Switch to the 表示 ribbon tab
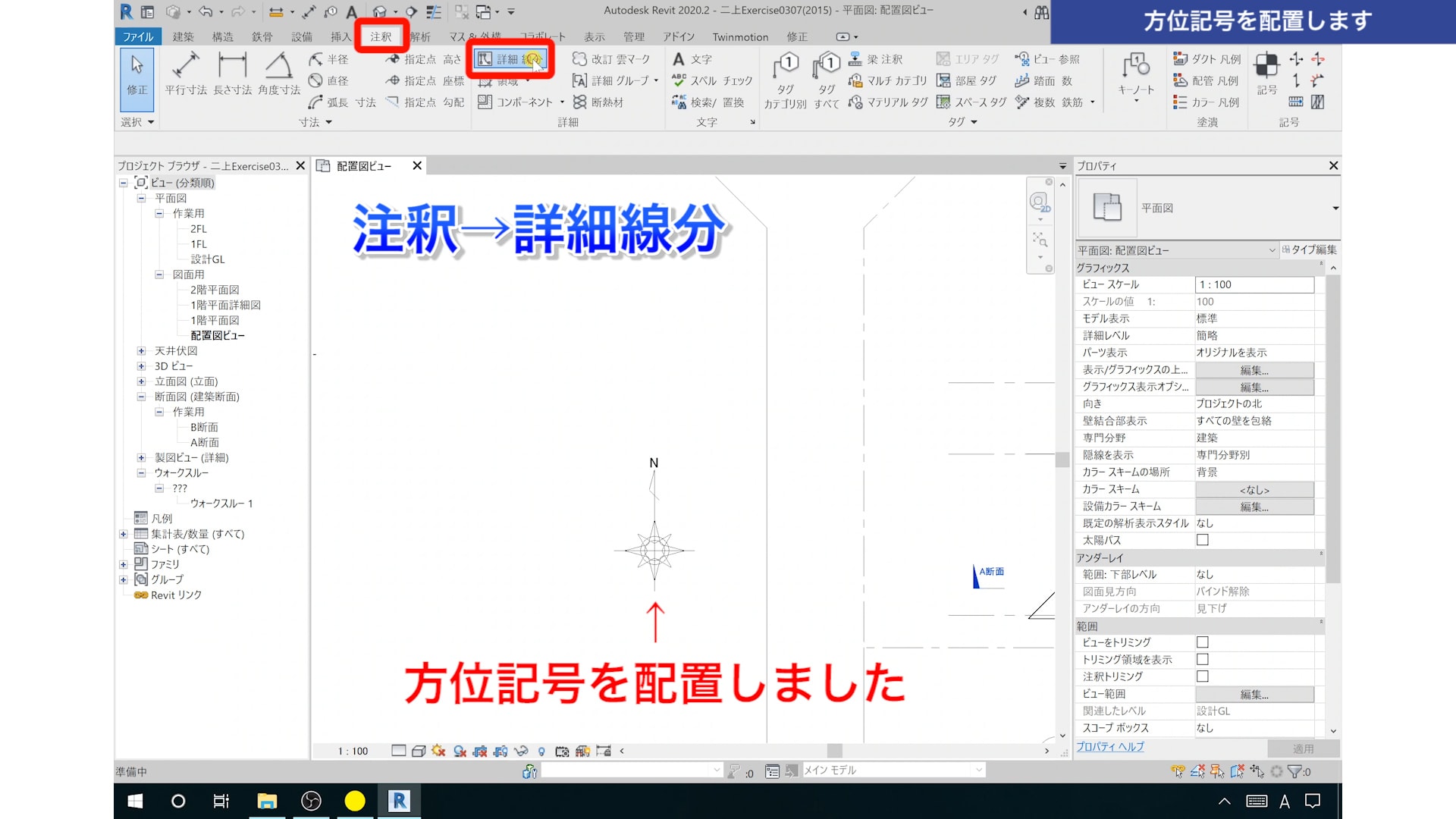Image resolution: width=1456 pixels, height=819 pixels. point(594,36)
